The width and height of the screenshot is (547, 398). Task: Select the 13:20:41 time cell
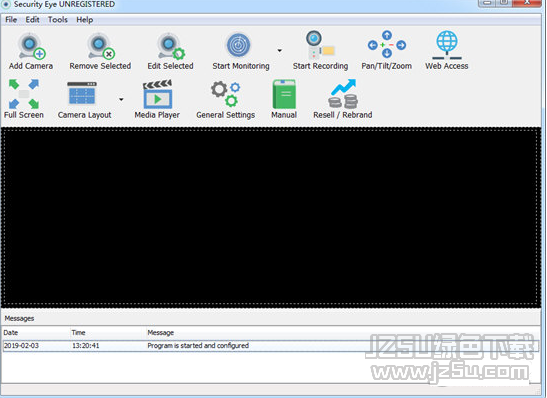pyautogui.click(x=86, y=346)
